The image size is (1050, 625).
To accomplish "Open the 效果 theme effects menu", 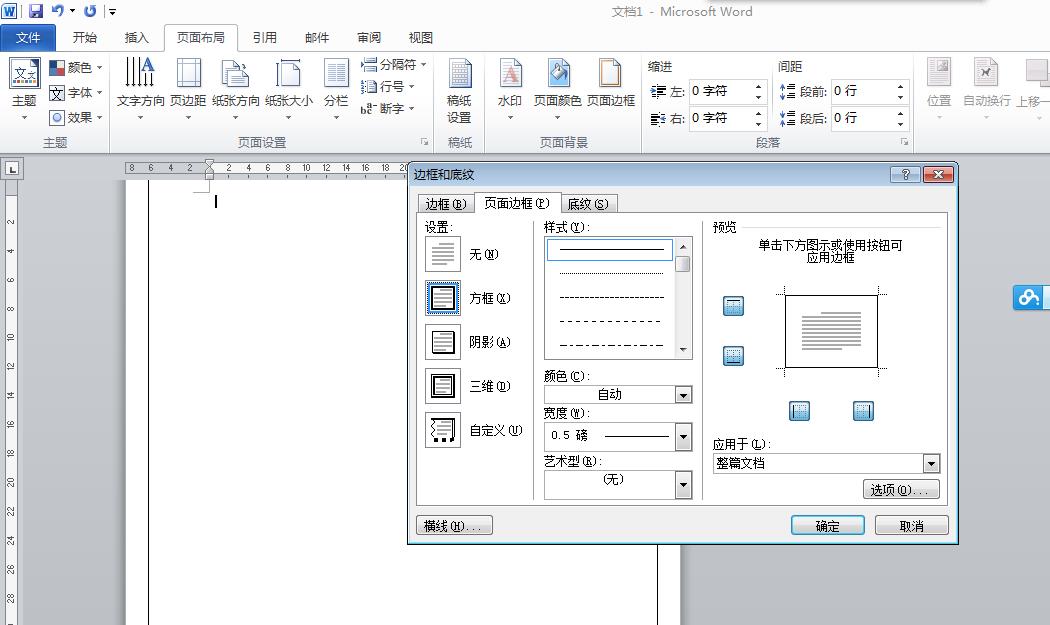I will pos(76,117).
